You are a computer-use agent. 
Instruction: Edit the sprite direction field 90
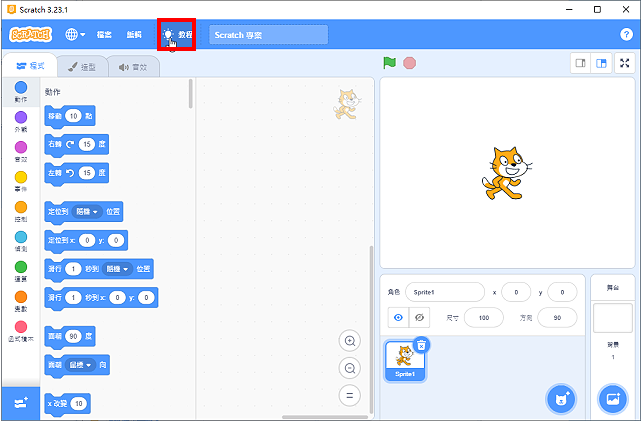(557, 318)
